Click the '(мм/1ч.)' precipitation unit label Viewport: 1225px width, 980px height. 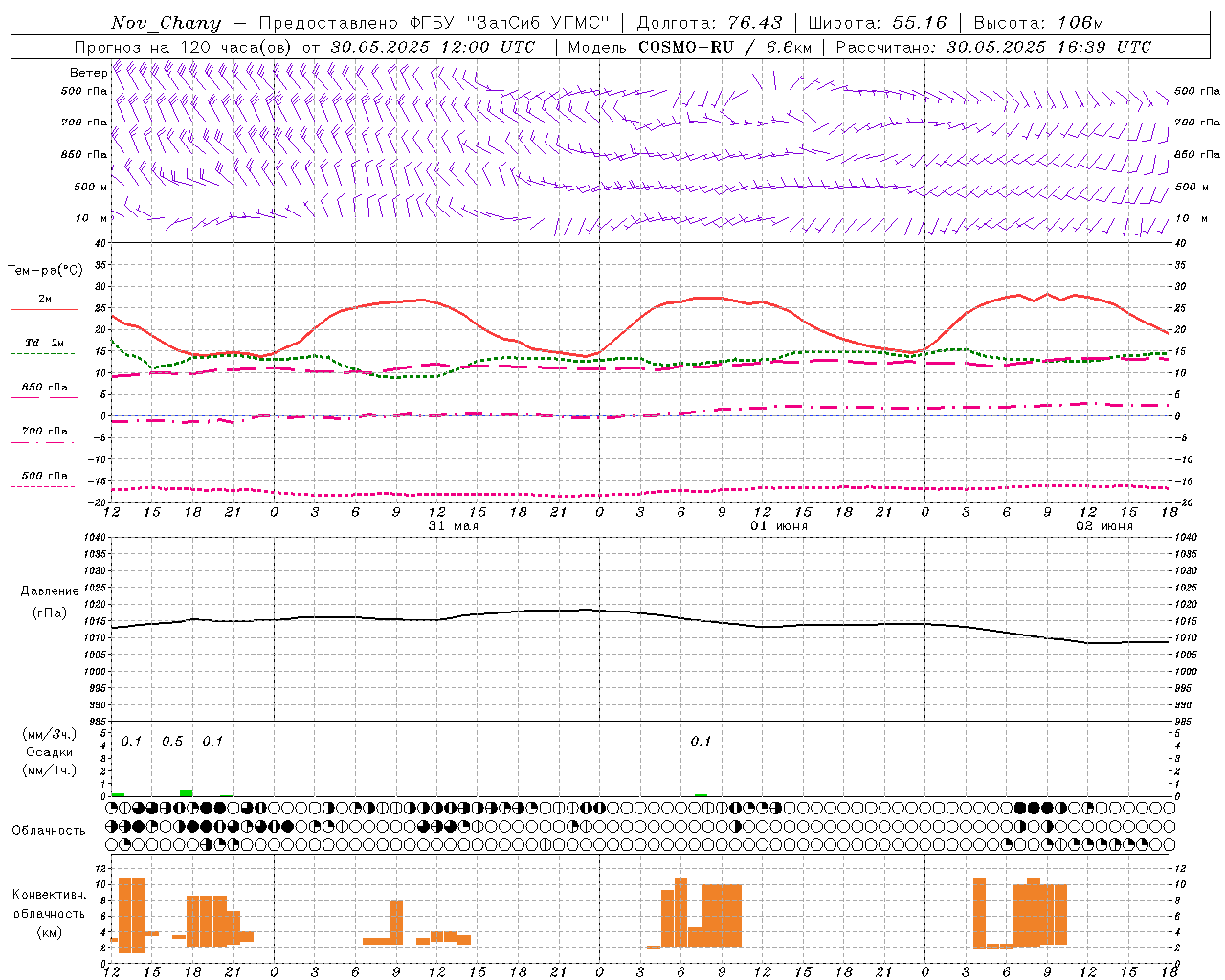pos(50,770)
